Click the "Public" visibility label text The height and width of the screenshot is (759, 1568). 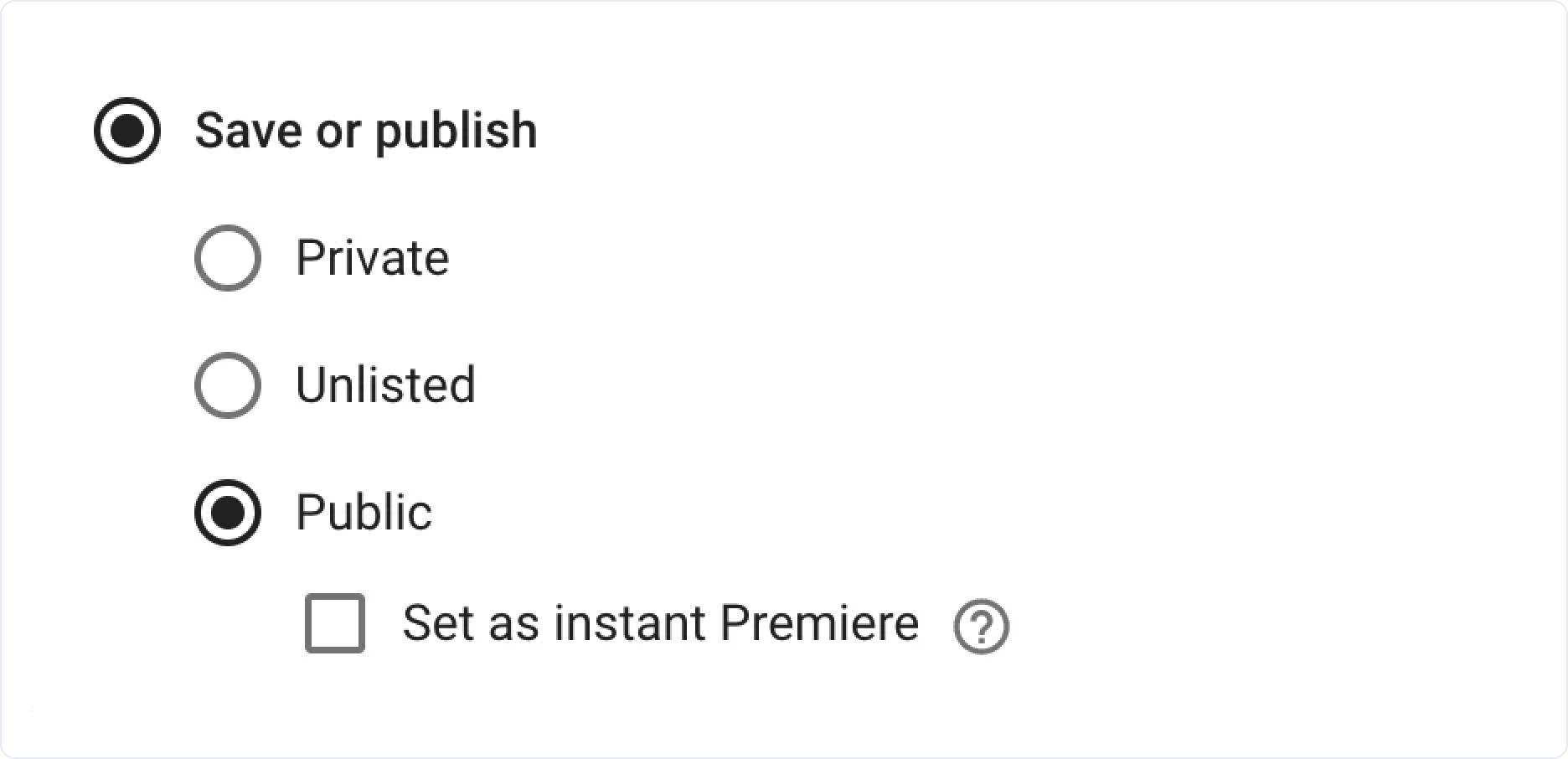(364, 513)
